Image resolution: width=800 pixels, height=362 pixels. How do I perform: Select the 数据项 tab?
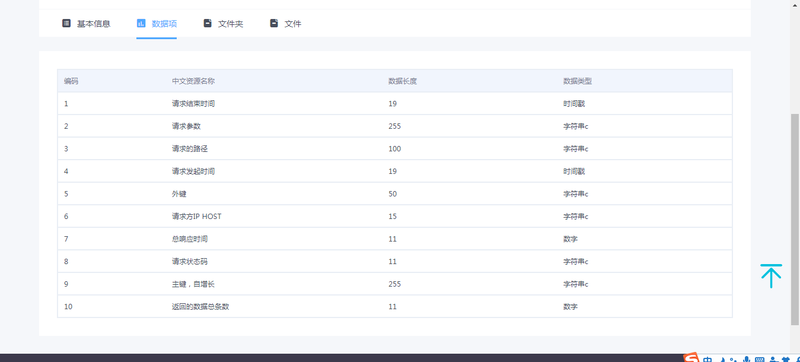pos(157,23)
